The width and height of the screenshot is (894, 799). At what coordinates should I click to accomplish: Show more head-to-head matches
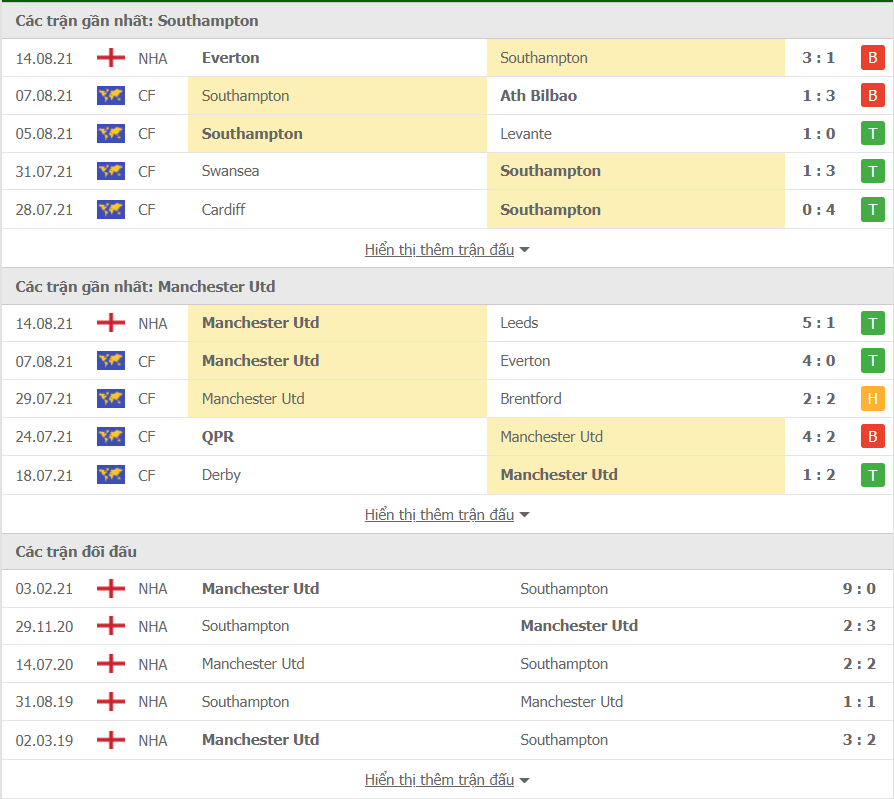pyautogui.click(x=446, y=780)
